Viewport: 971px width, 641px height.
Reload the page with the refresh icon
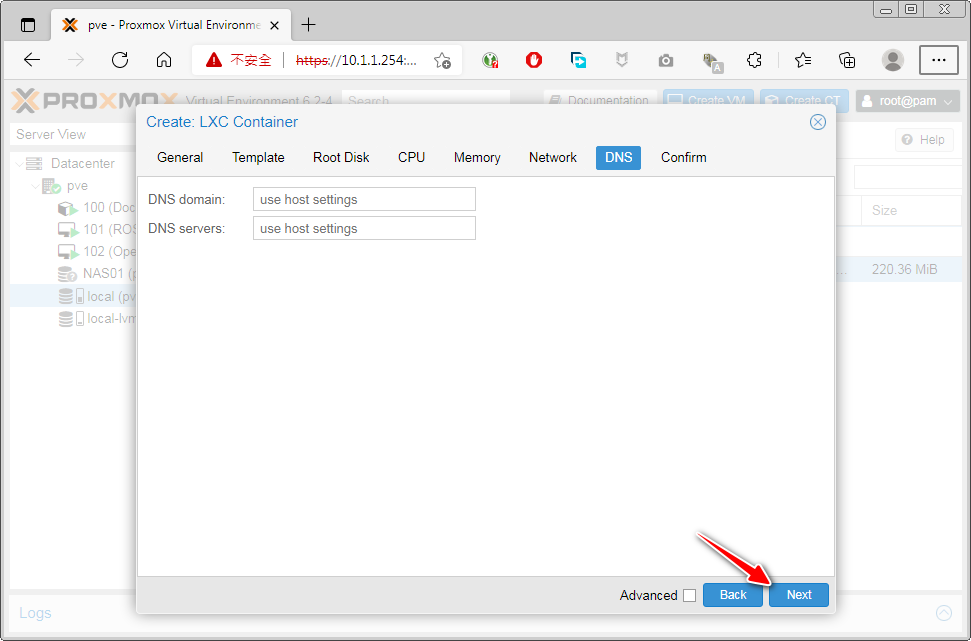tap(120, 60)
